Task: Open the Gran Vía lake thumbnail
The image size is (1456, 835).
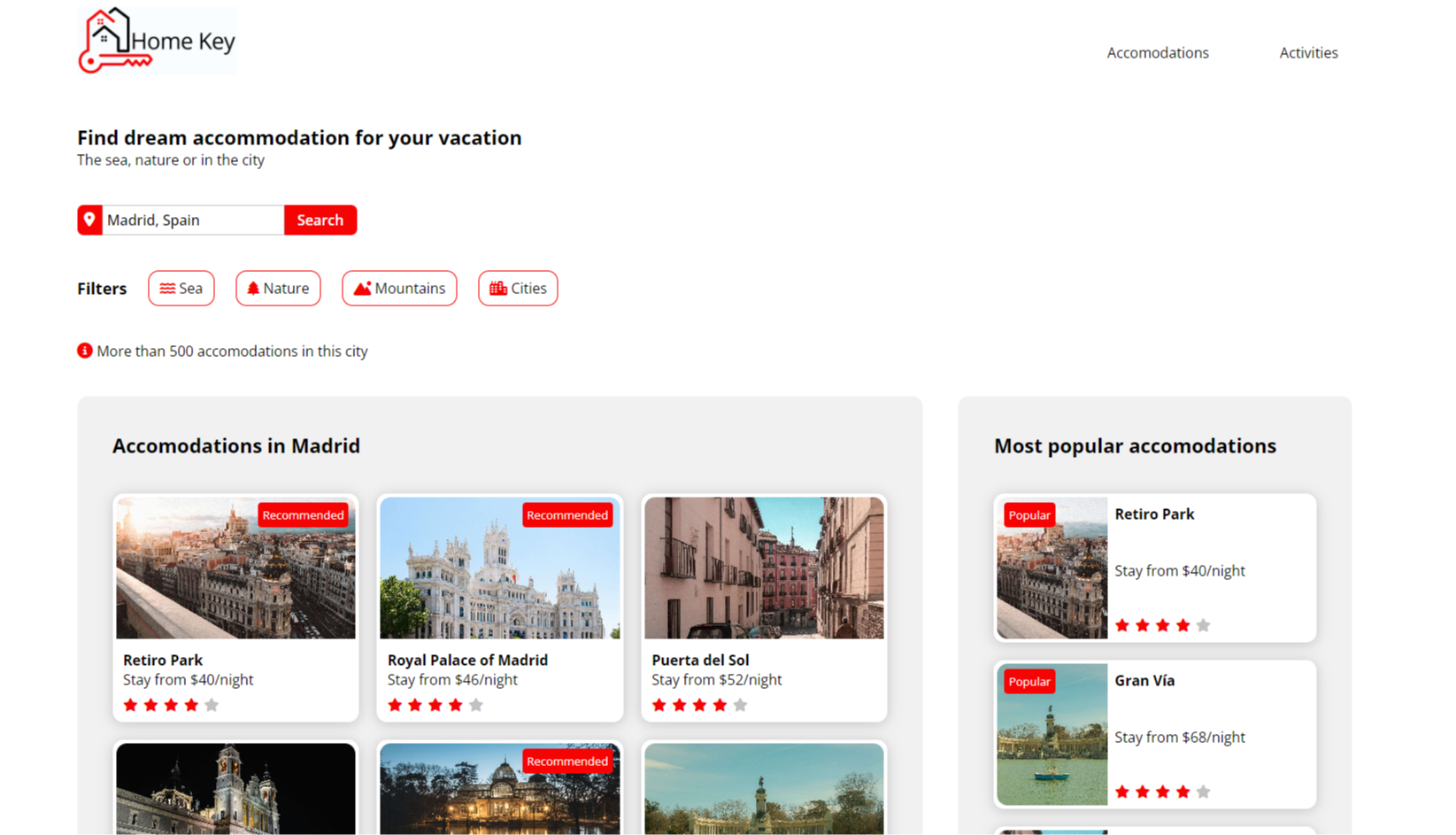Action: [x=1052, y=734]
